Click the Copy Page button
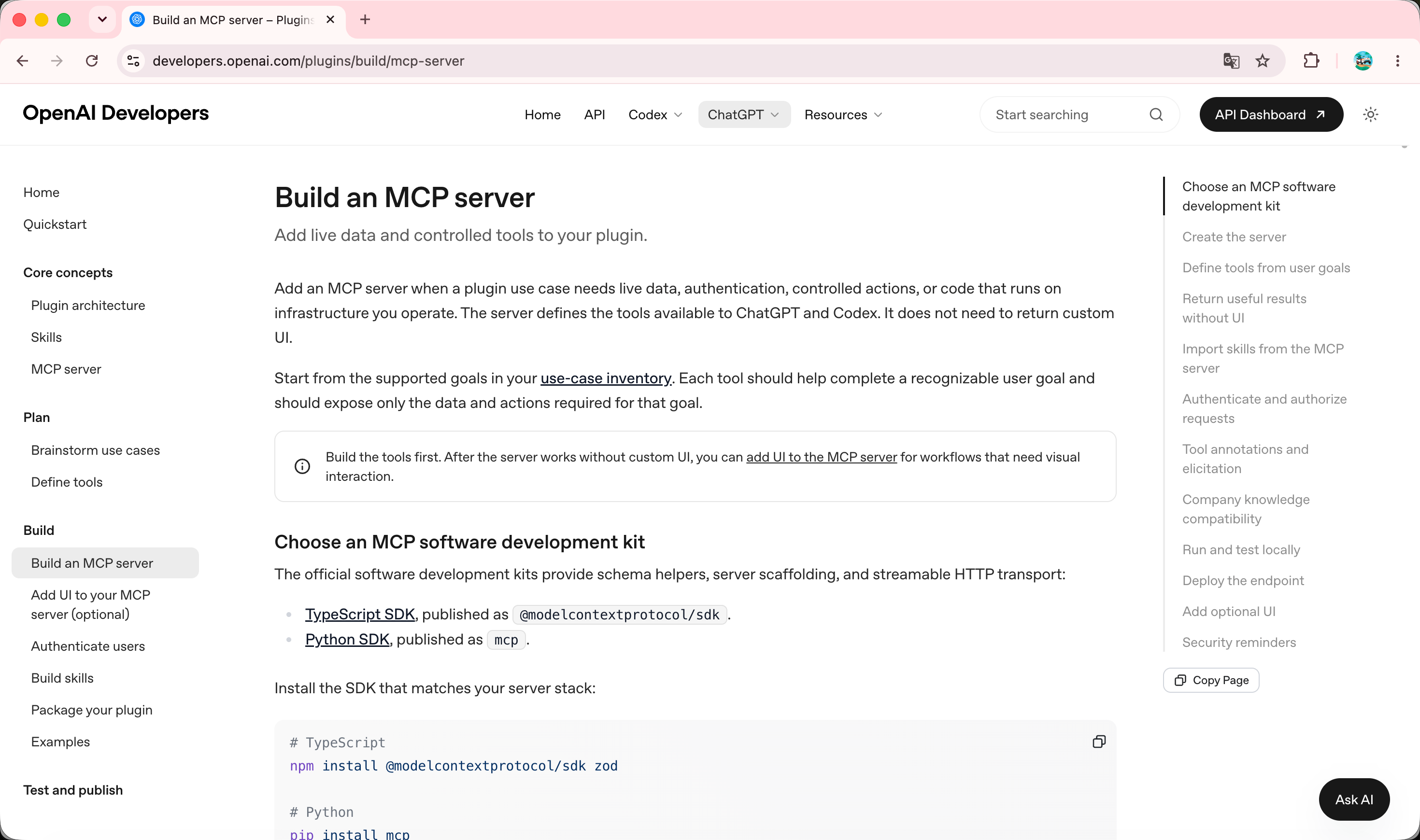Viewport: 1420px width, 840px height. pyautogui.click(x=1211, y=680)
